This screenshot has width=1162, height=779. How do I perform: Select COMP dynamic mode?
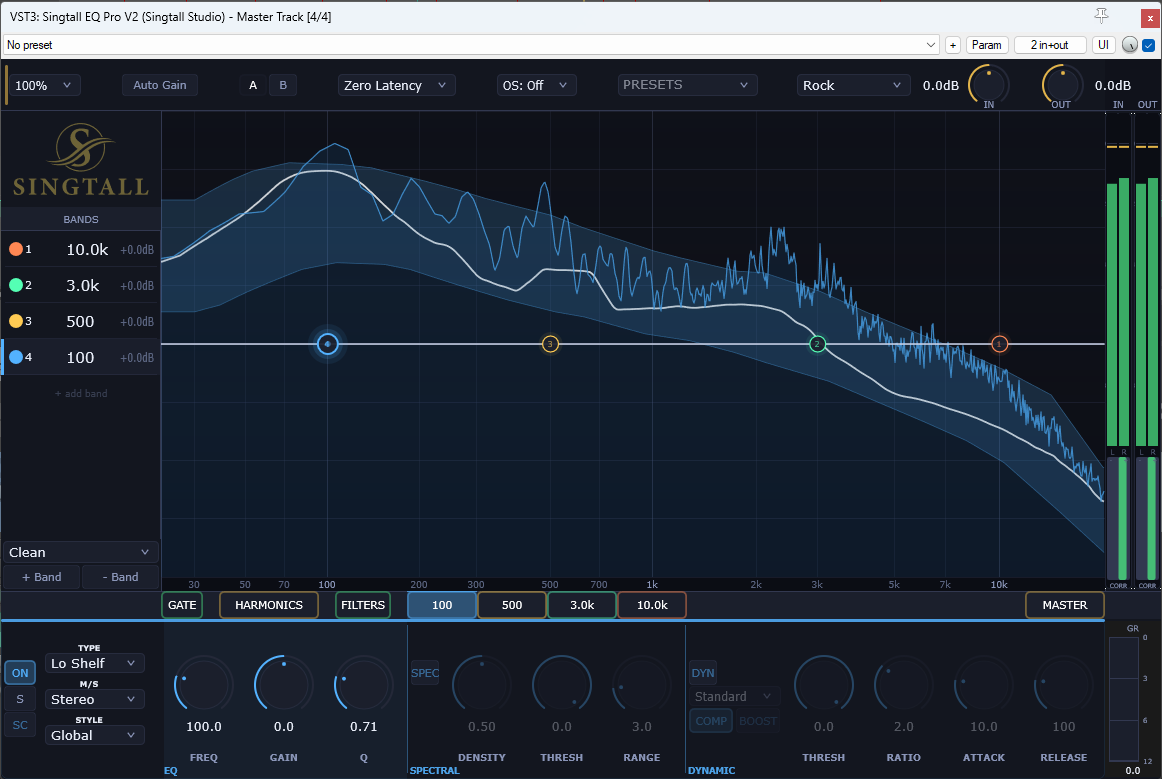[x=711, y=720]
